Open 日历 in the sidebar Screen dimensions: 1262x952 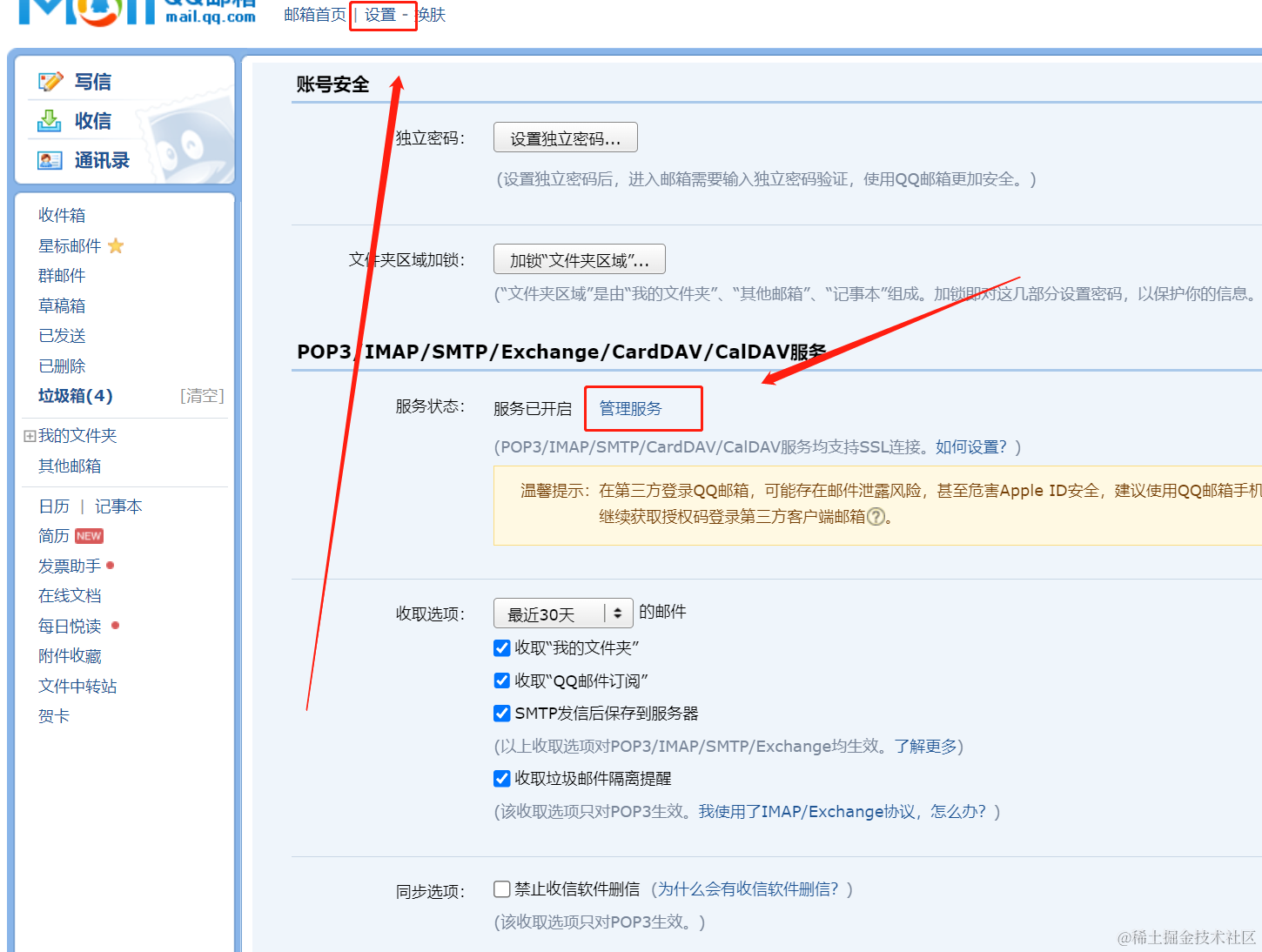(54, 506)
